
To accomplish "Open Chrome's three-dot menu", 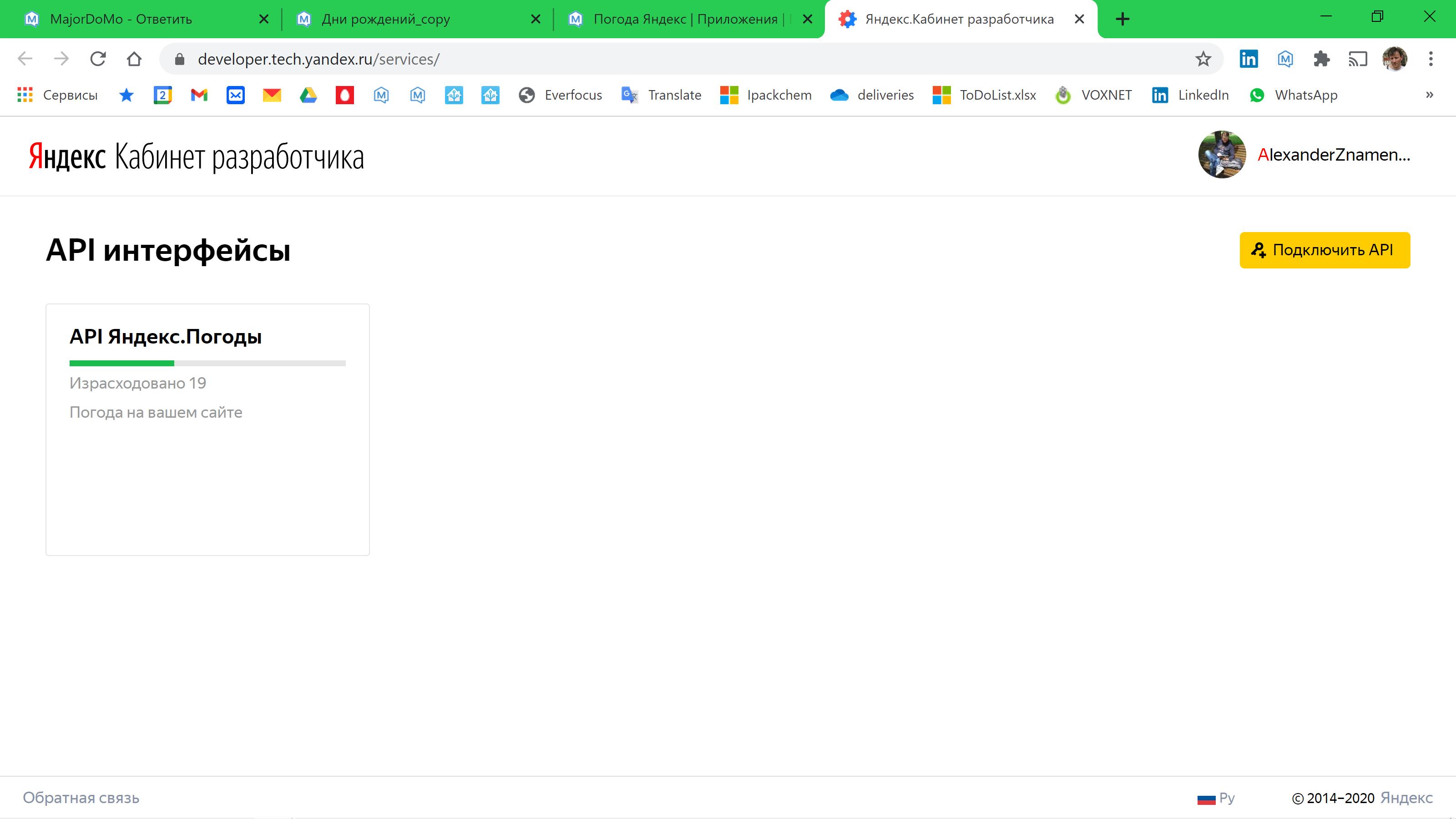I will [1430, 59].
